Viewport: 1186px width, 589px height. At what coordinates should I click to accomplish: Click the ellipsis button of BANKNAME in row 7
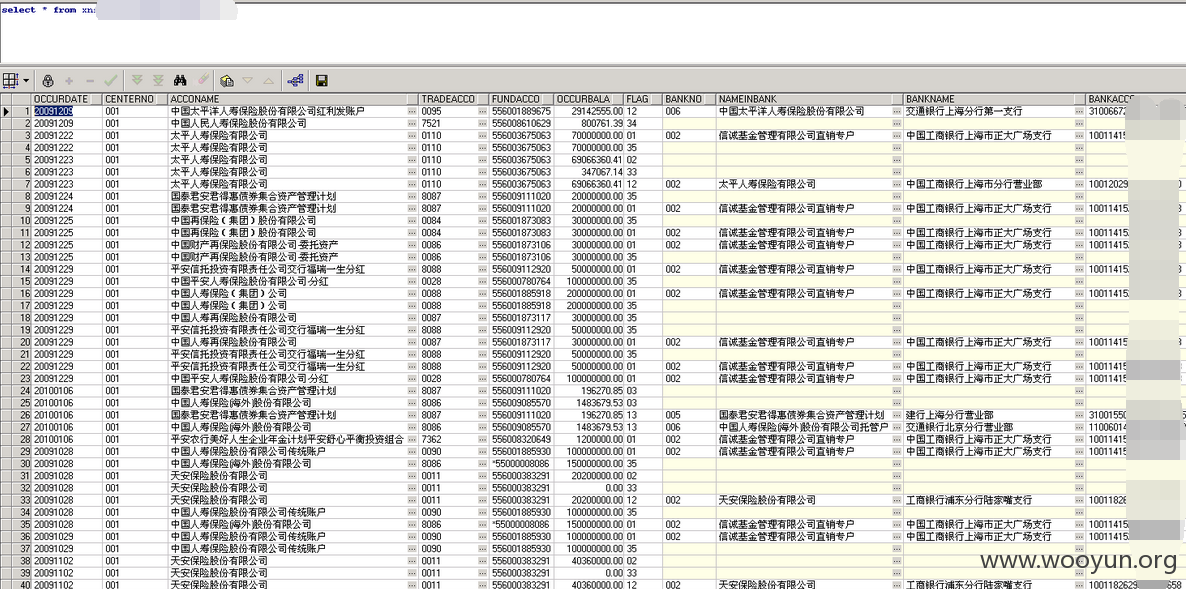pos(1079,184)
